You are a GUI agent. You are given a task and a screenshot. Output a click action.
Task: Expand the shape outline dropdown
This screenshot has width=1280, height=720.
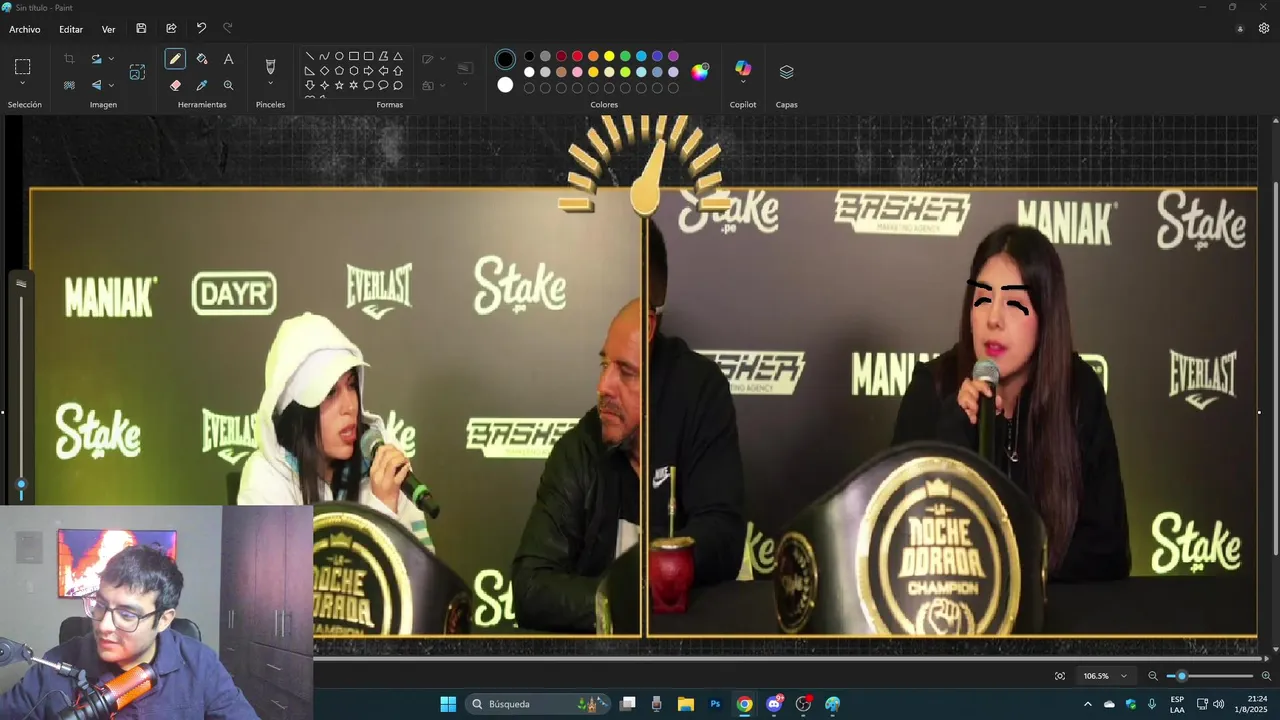click(x=443, y=60)
